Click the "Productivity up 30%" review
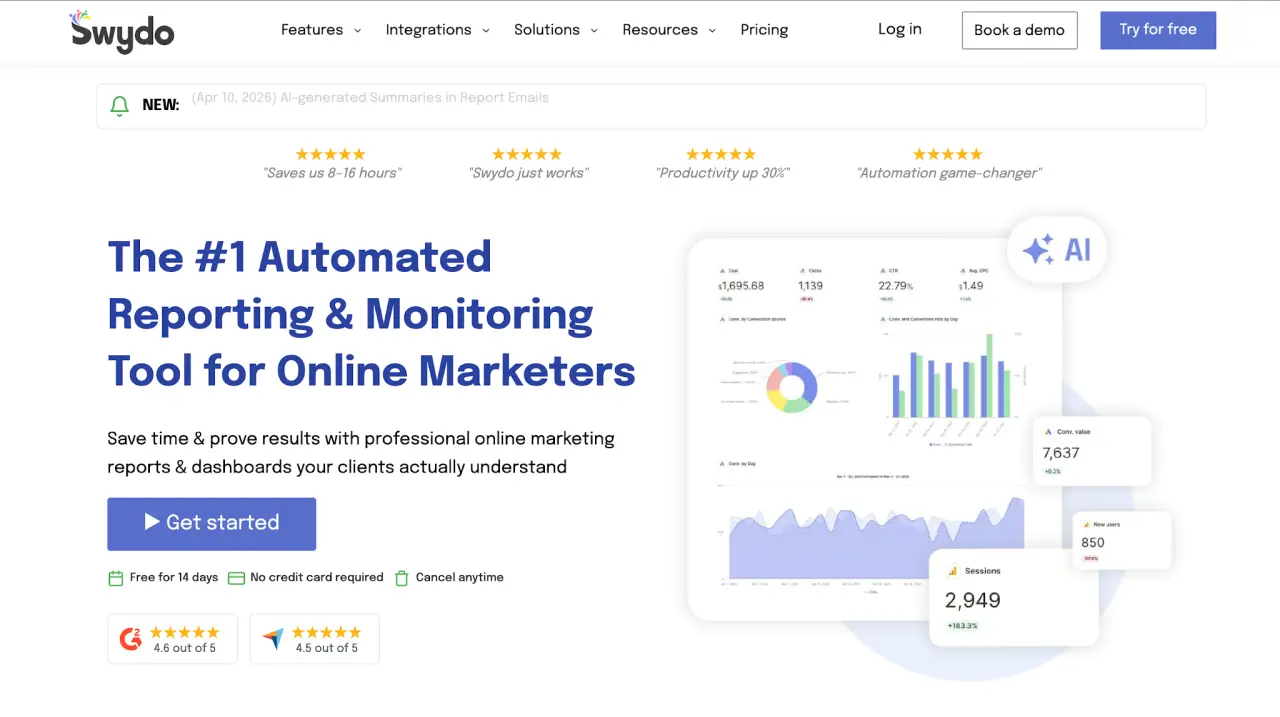The height and width of the screenshot is (717, 1280). click(x=722, y=173)
